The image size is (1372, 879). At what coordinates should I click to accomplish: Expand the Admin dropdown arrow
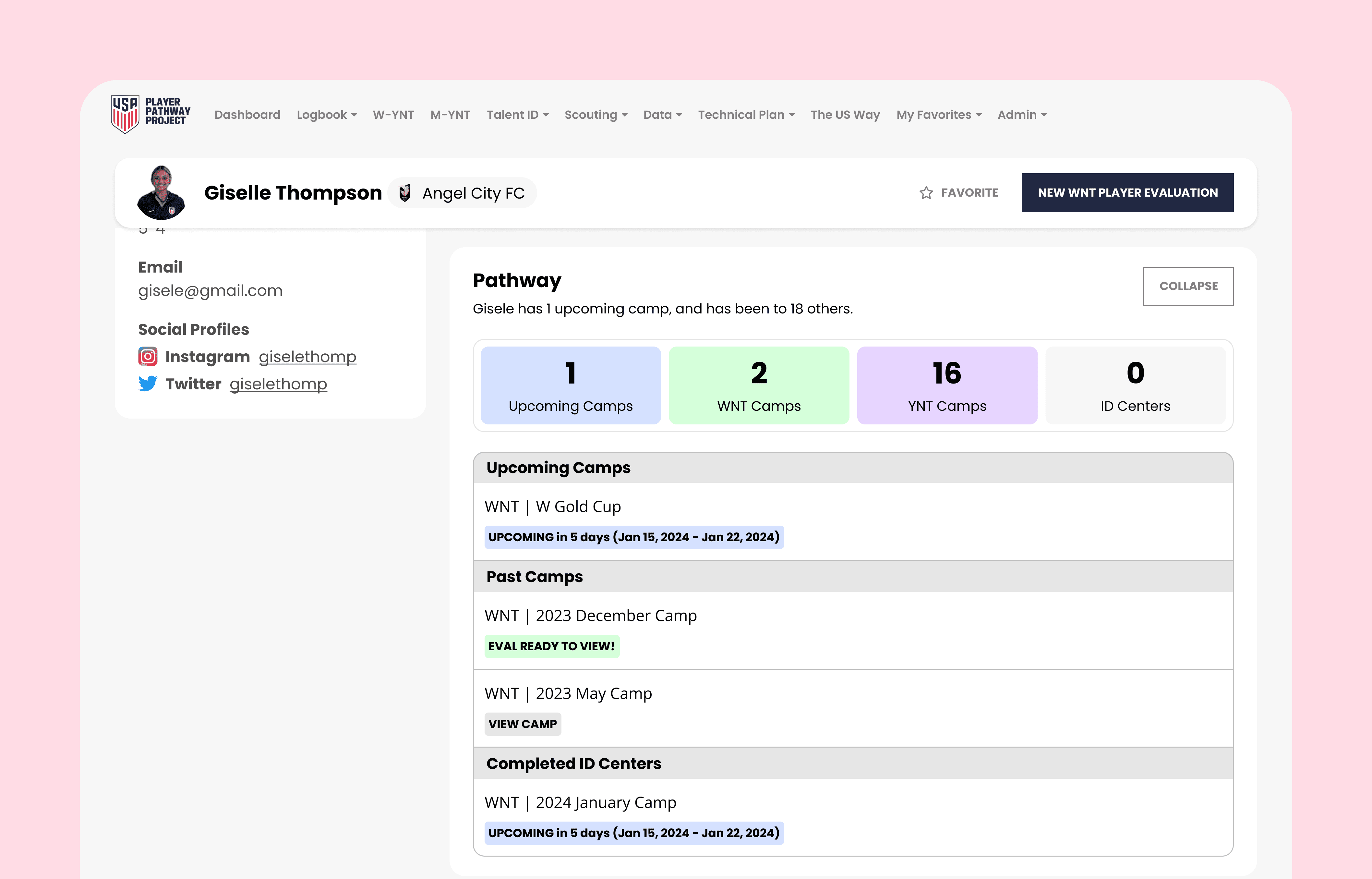click(x=1044, y=115)
